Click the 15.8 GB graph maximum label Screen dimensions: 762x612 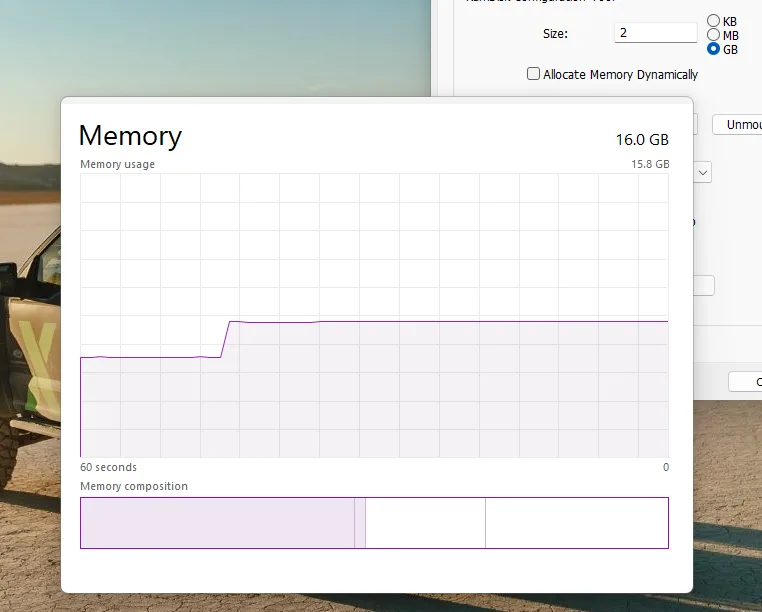coord(649,164)
